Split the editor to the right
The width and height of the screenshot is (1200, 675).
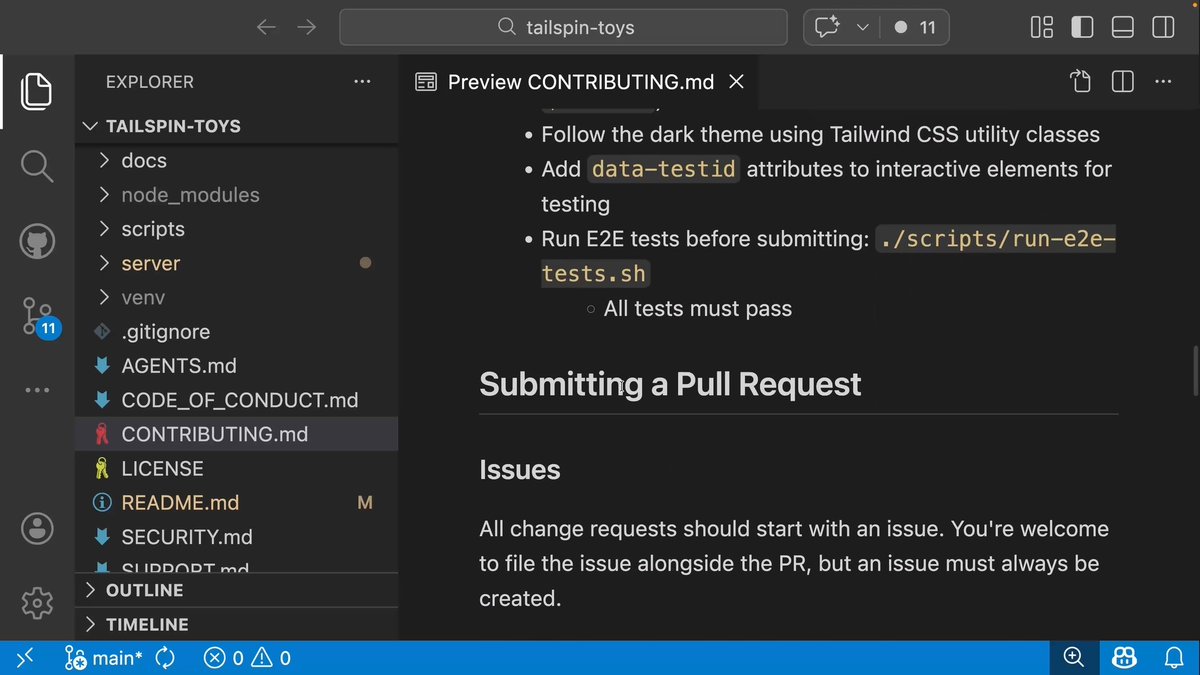coord(1122,82)
